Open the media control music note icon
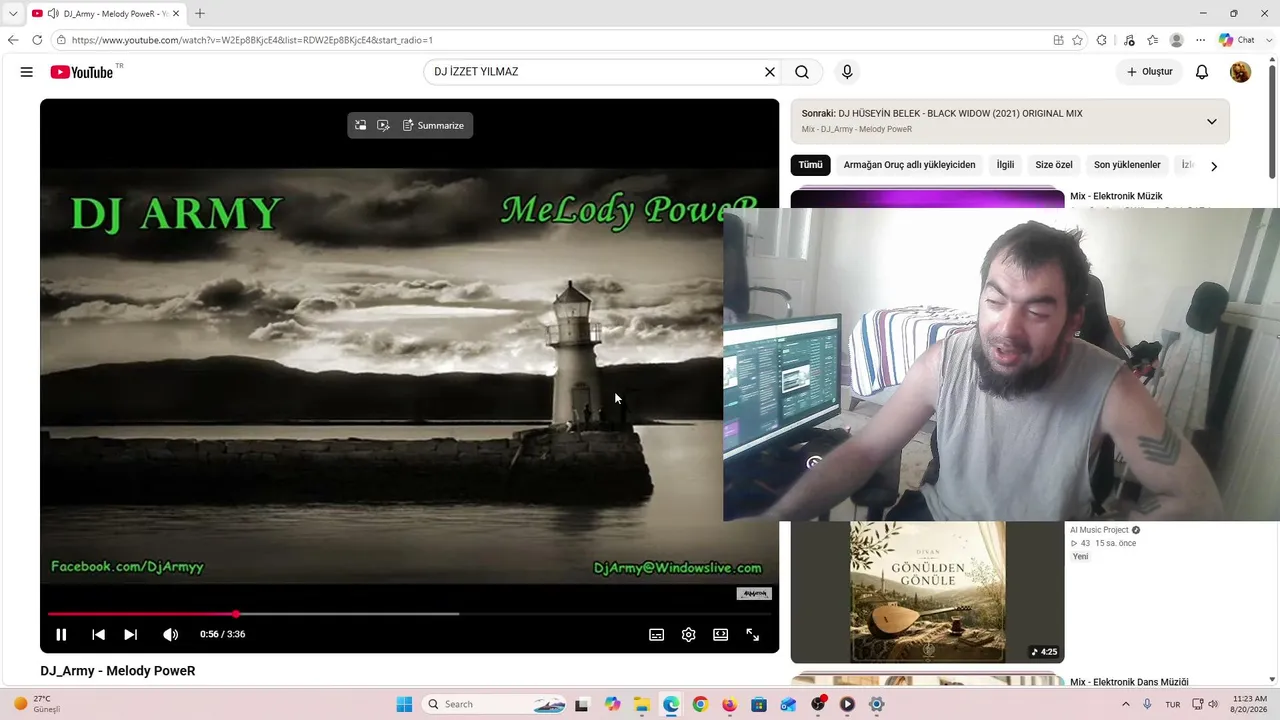1280x720 pixels. coord(1129,40)
